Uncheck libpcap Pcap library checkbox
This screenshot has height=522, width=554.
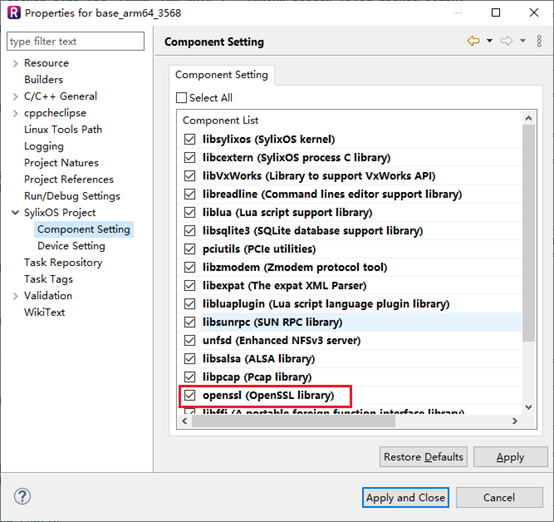coord(190,377)
